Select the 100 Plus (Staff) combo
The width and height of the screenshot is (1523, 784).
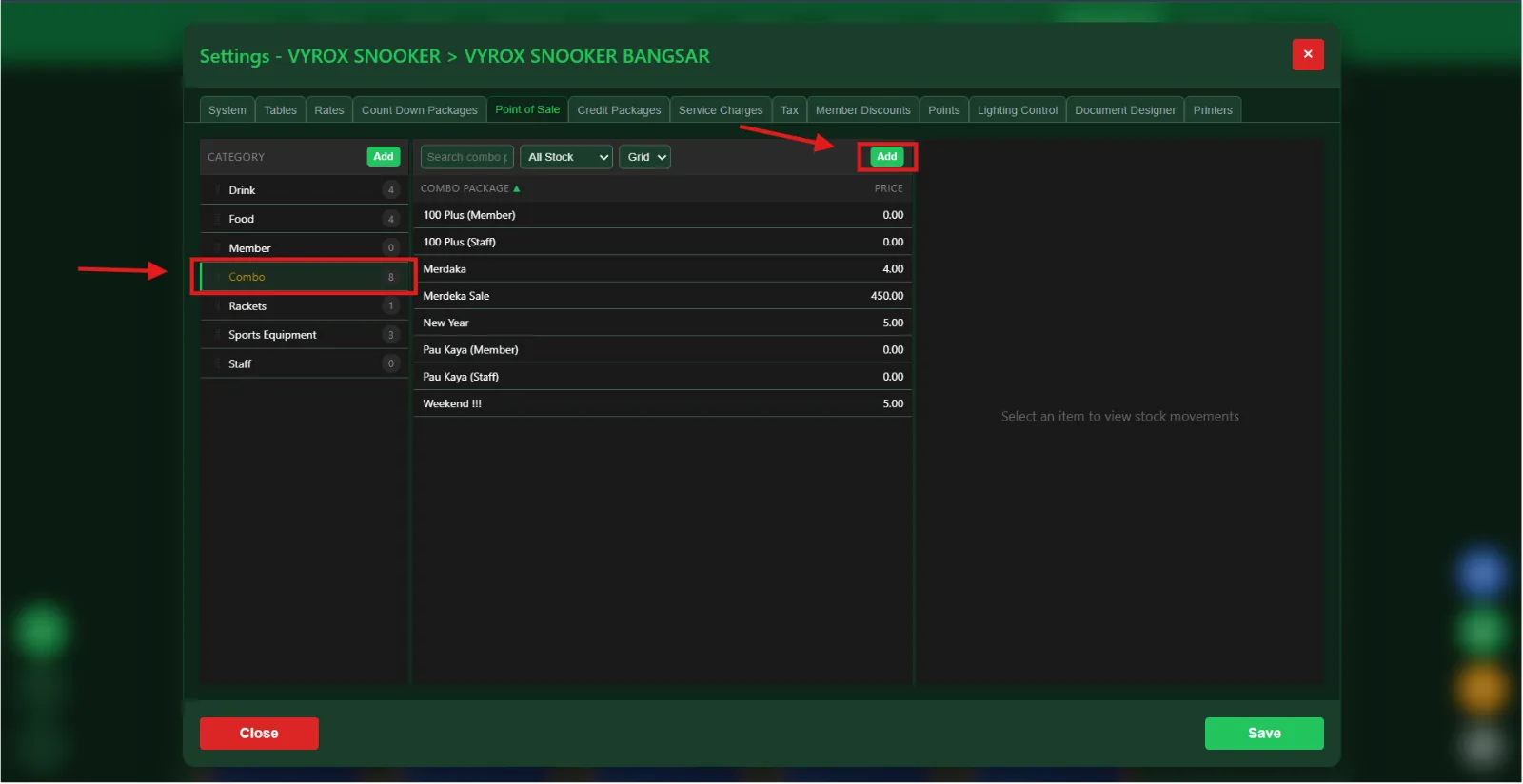tap(663, 242)
